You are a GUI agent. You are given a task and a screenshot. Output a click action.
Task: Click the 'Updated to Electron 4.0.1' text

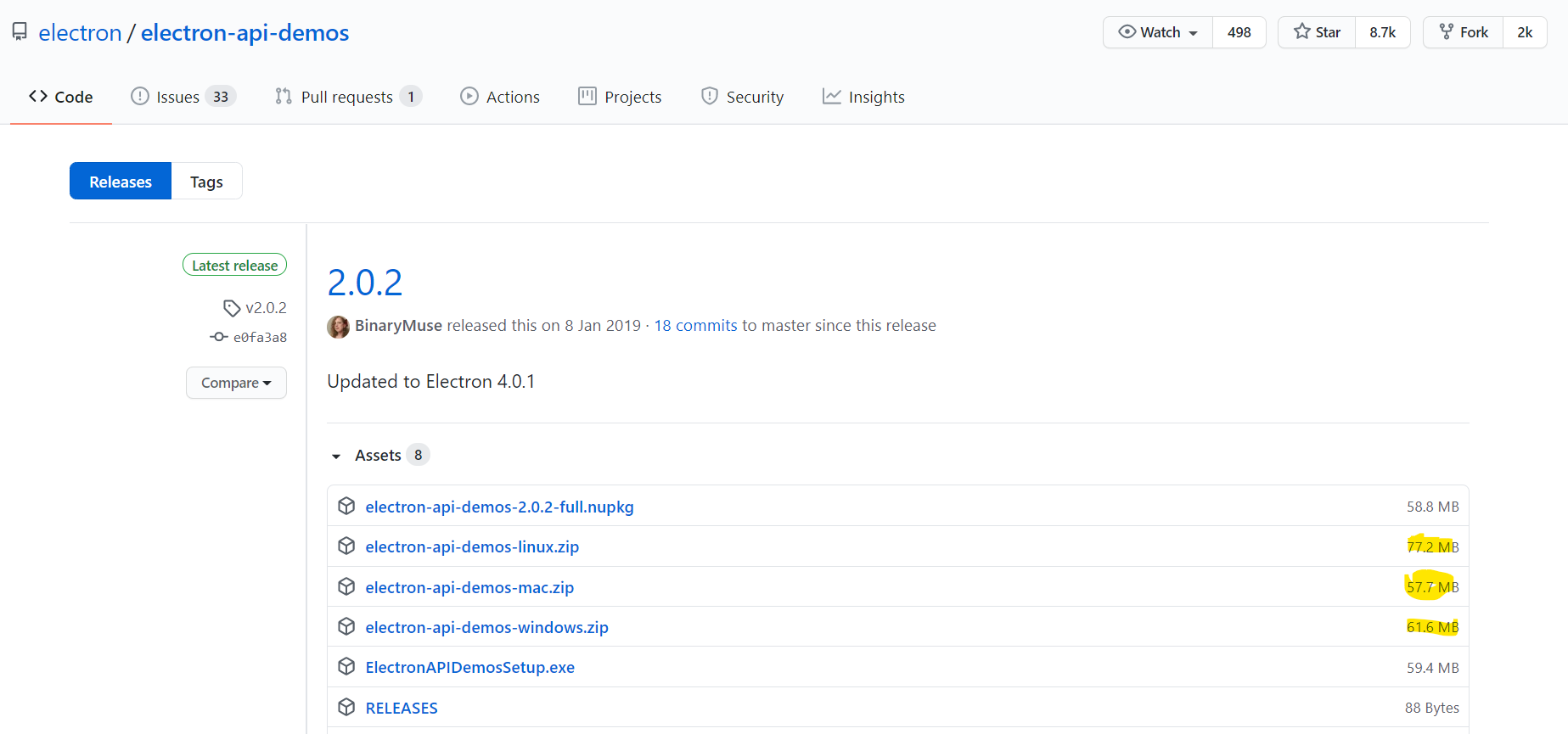click(431, 382)
